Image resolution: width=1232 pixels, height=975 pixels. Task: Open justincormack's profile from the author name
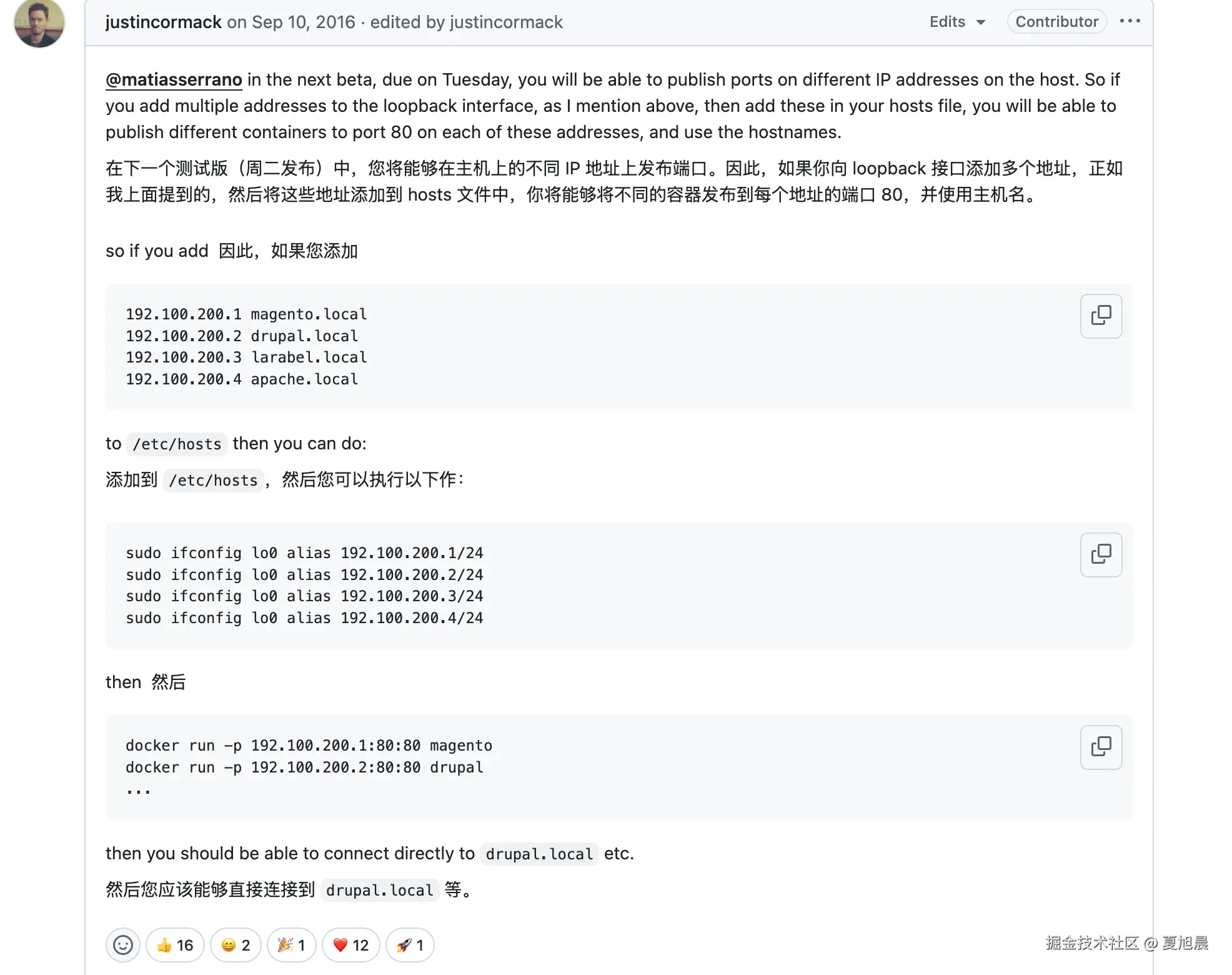(x=163, y=22)
